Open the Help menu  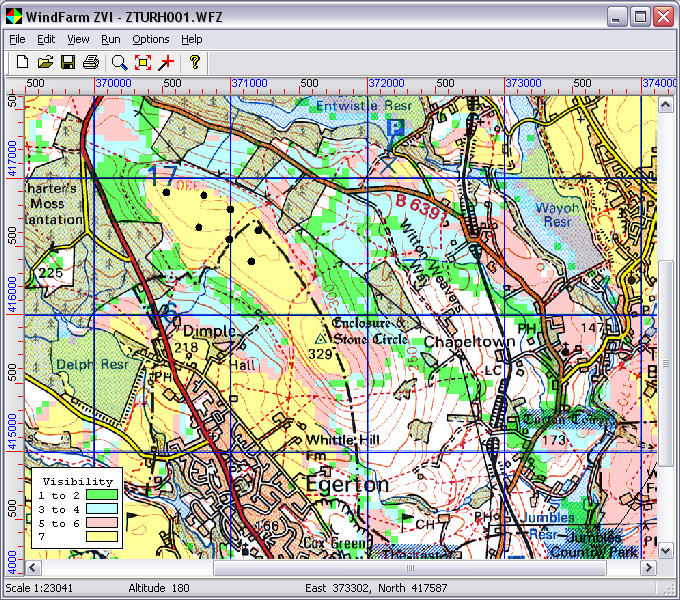tap(192, 39)
